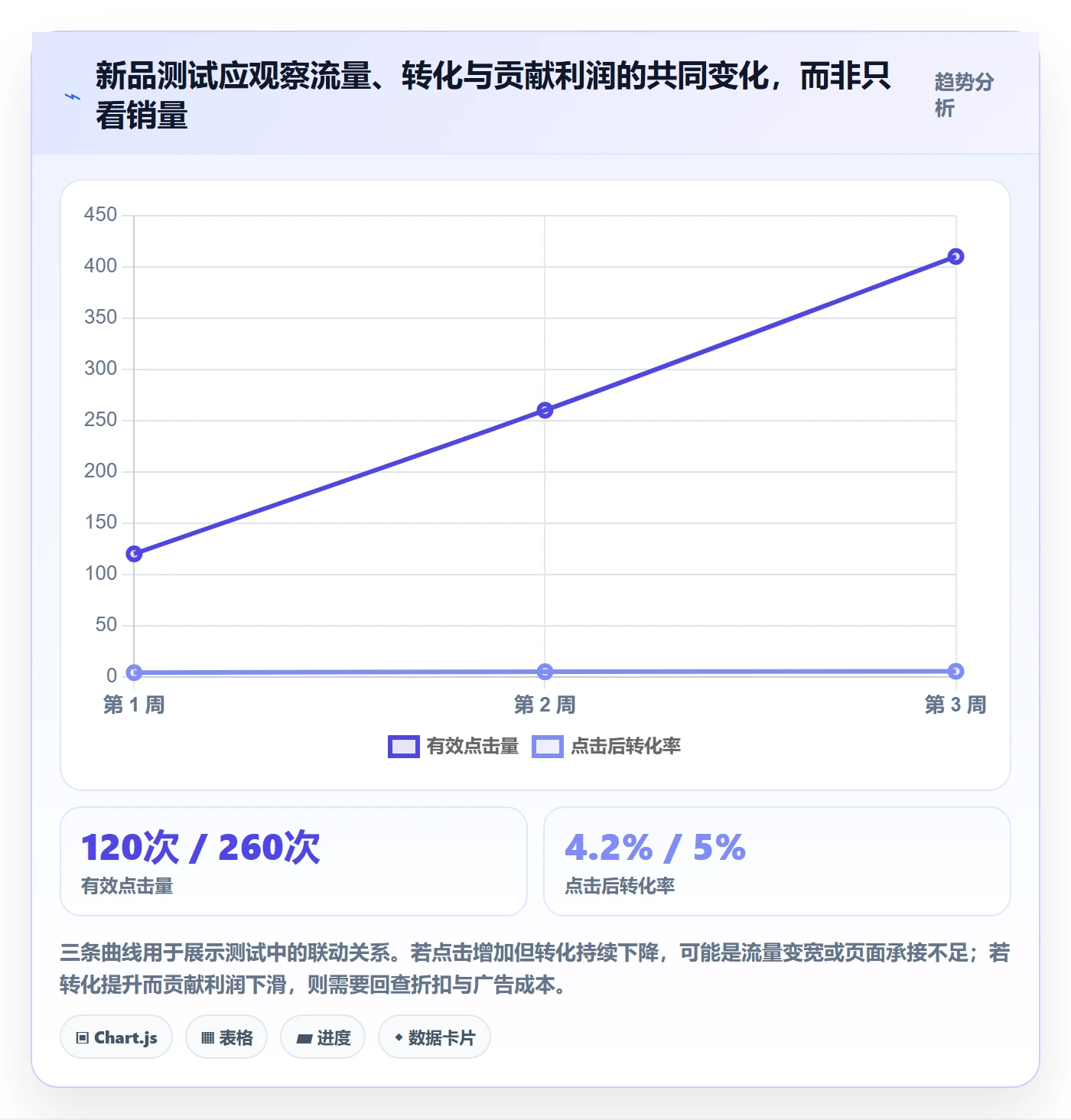The height and width of the screenshot is (1120, 1071).
Task: Click the bar icon in the 进度 tag
Action: 304,1039
